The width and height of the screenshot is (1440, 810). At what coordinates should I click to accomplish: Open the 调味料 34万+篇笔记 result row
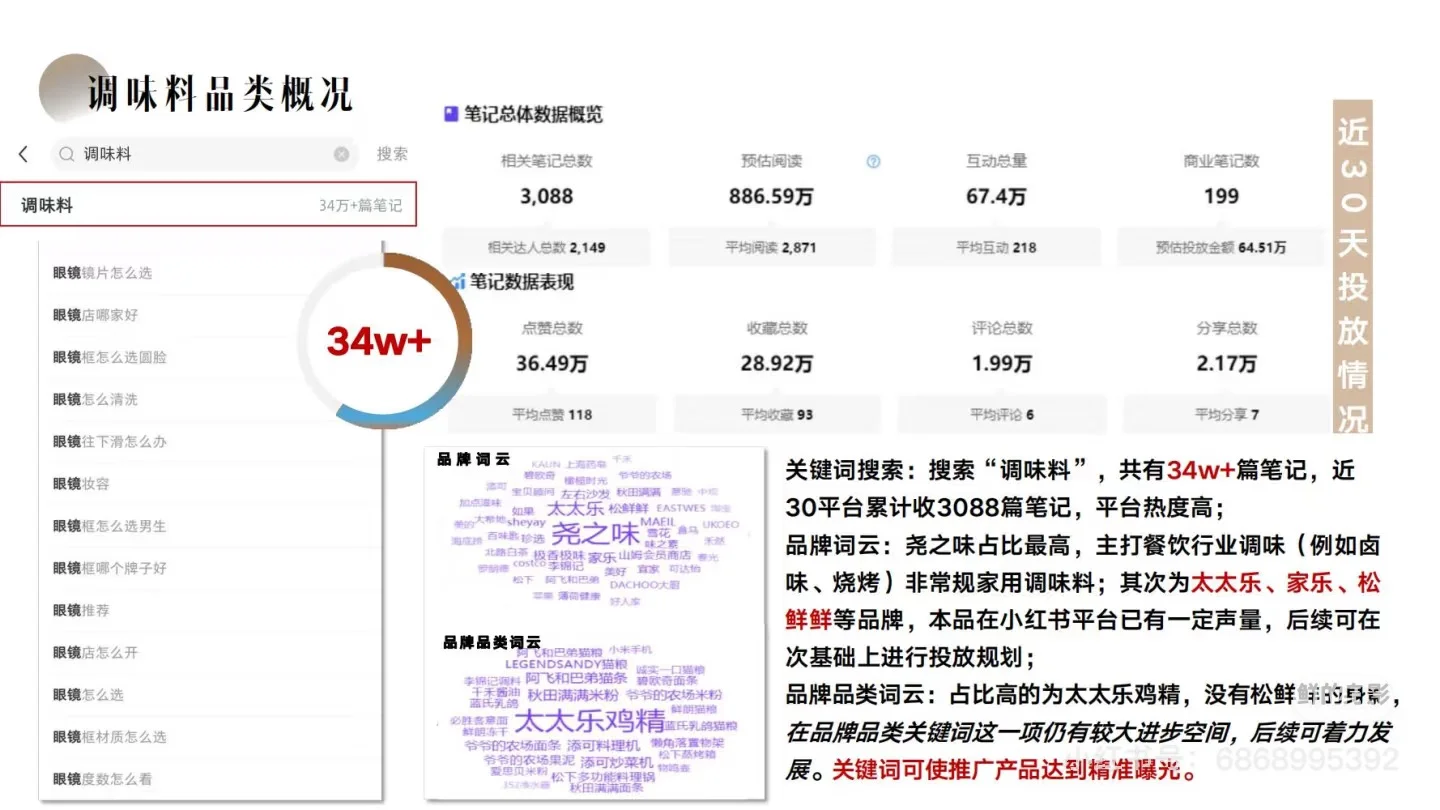(208, 204)
